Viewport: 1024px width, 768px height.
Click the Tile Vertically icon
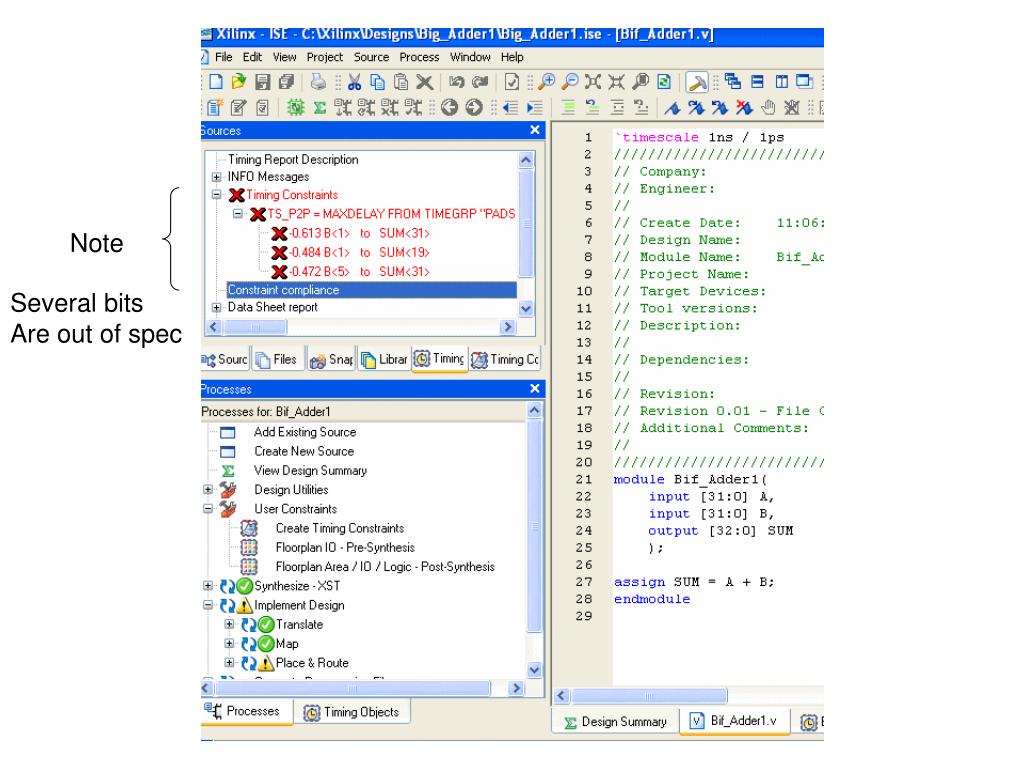click(x=781, y=82)
